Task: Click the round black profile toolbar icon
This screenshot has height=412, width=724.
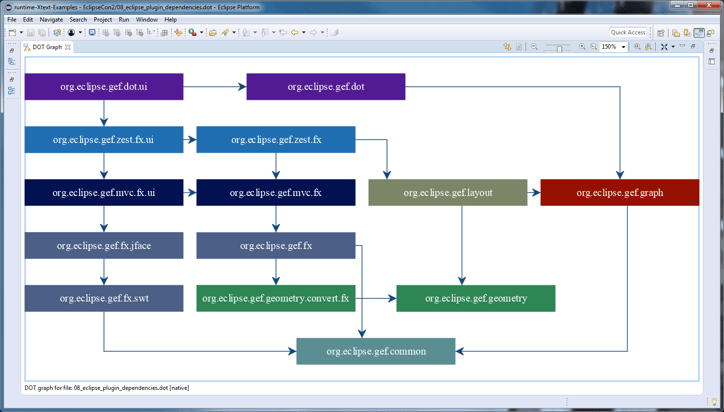Action: coord(71,32)
